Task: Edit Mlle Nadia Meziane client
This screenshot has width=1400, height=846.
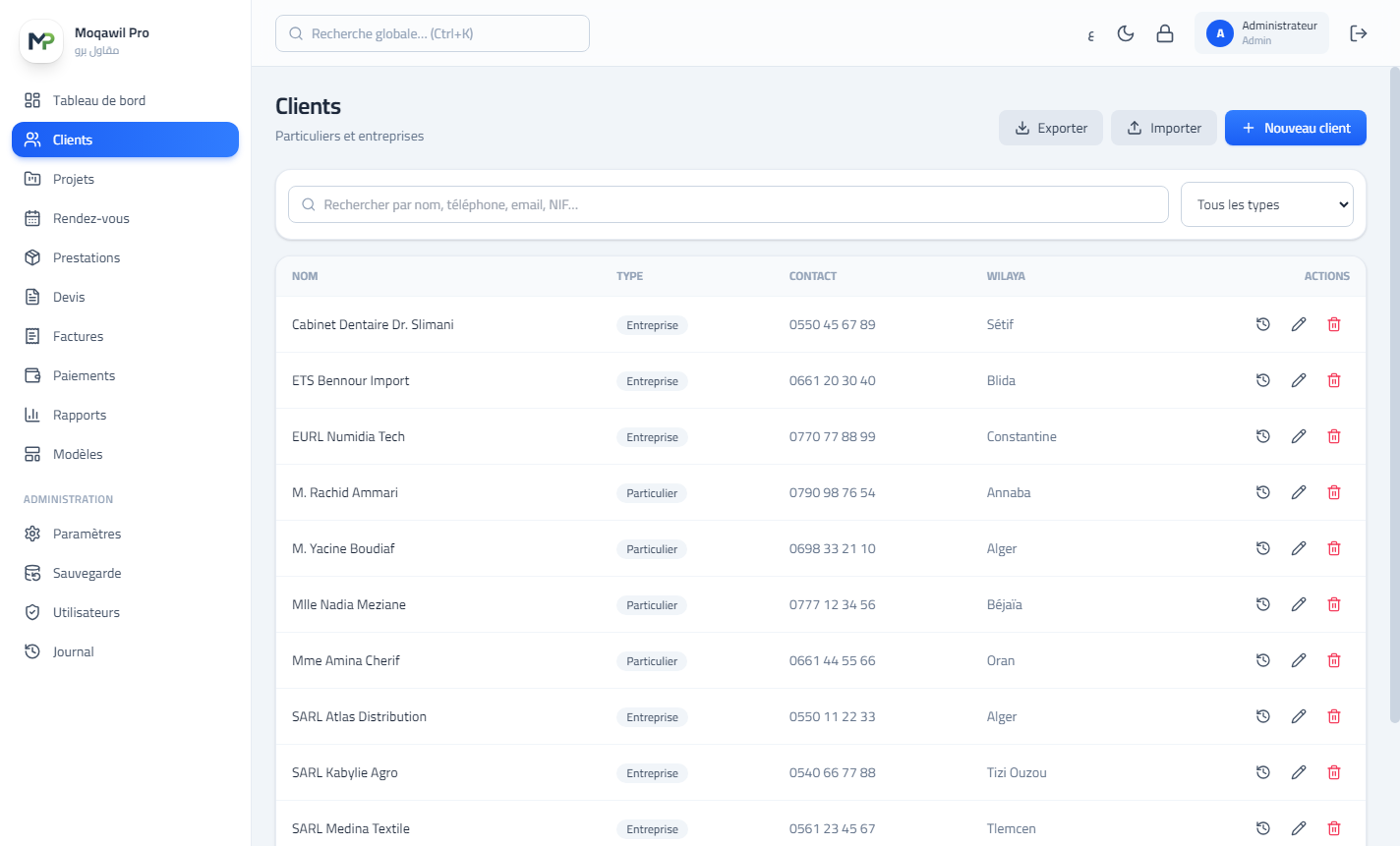Action: [1299, 604]
